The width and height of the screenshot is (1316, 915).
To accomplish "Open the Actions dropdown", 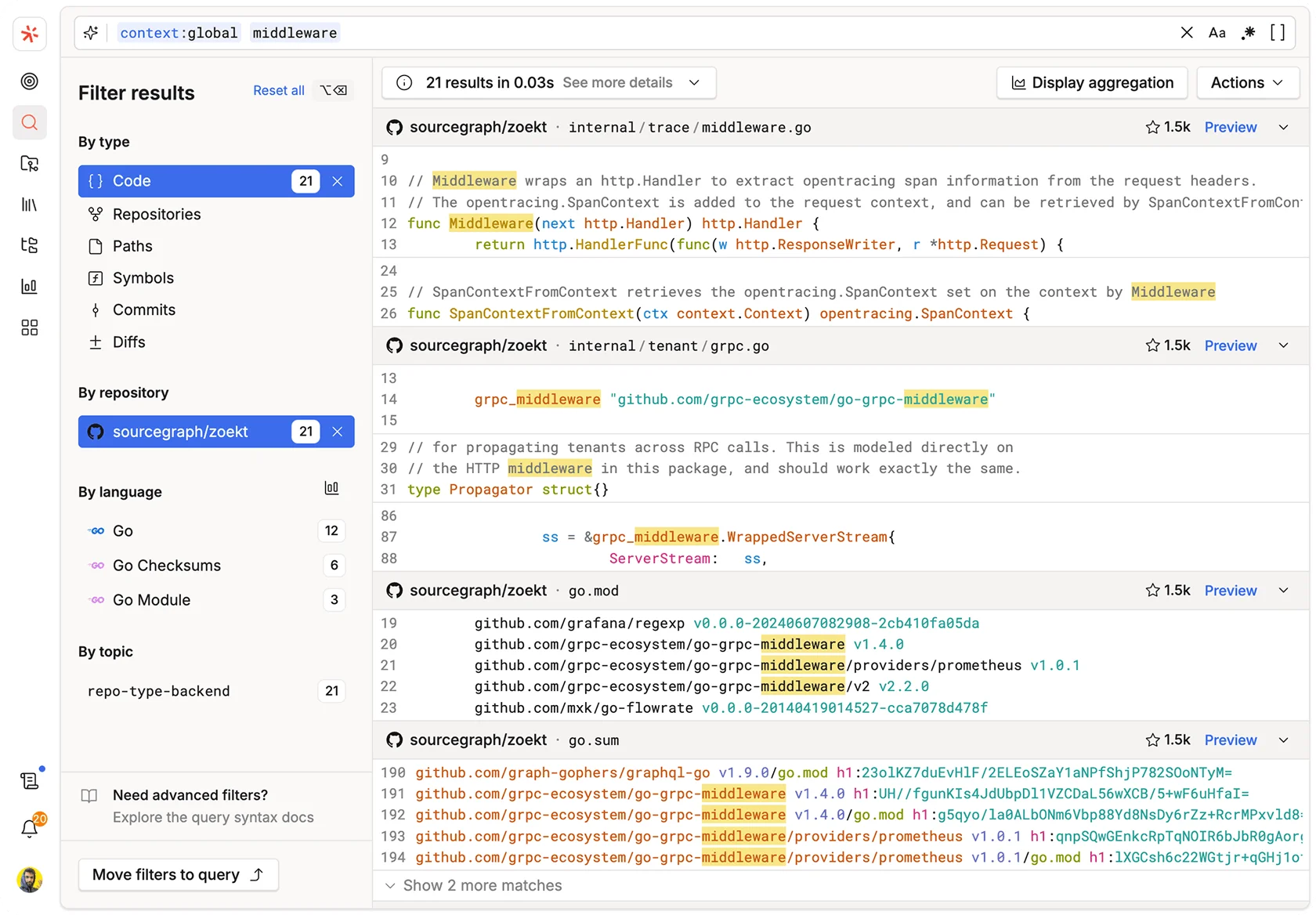I will click(1247, 82).
